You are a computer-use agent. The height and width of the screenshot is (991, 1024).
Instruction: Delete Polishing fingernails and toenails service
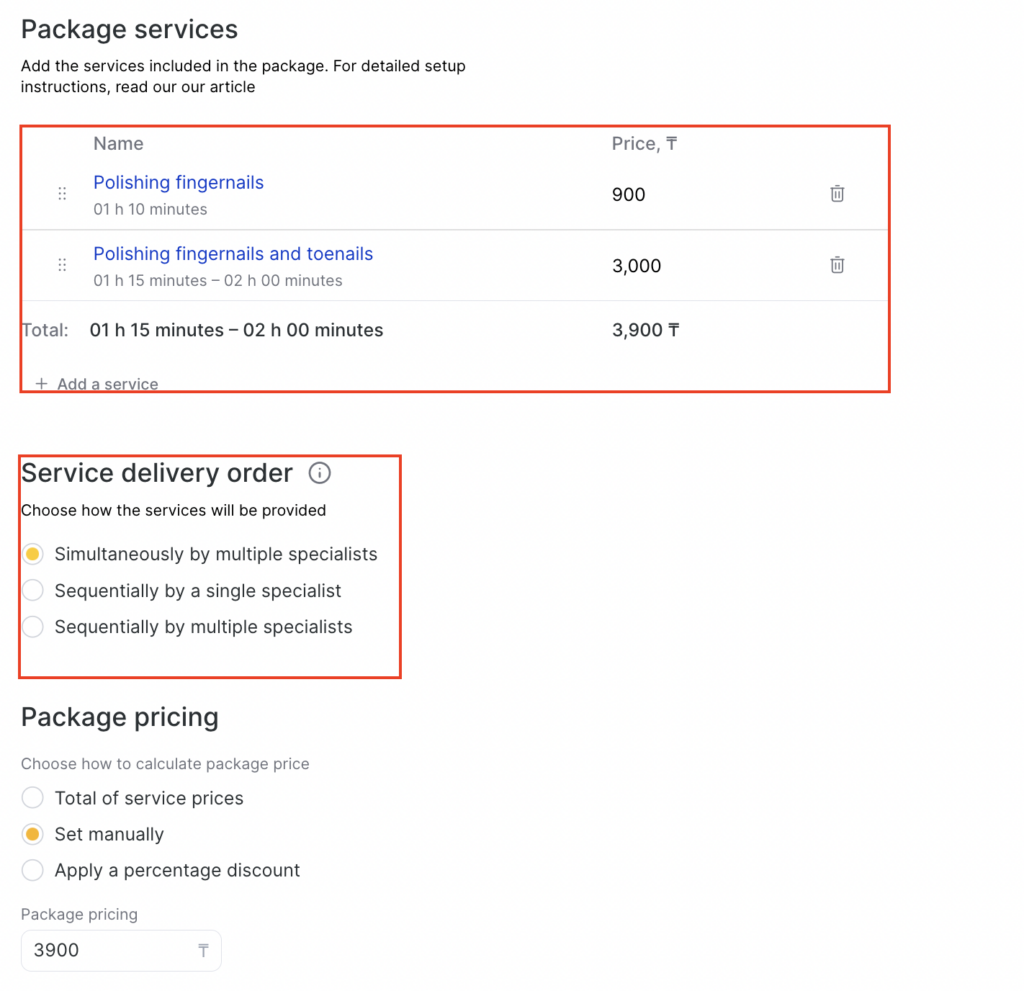(x=837, y=265)
